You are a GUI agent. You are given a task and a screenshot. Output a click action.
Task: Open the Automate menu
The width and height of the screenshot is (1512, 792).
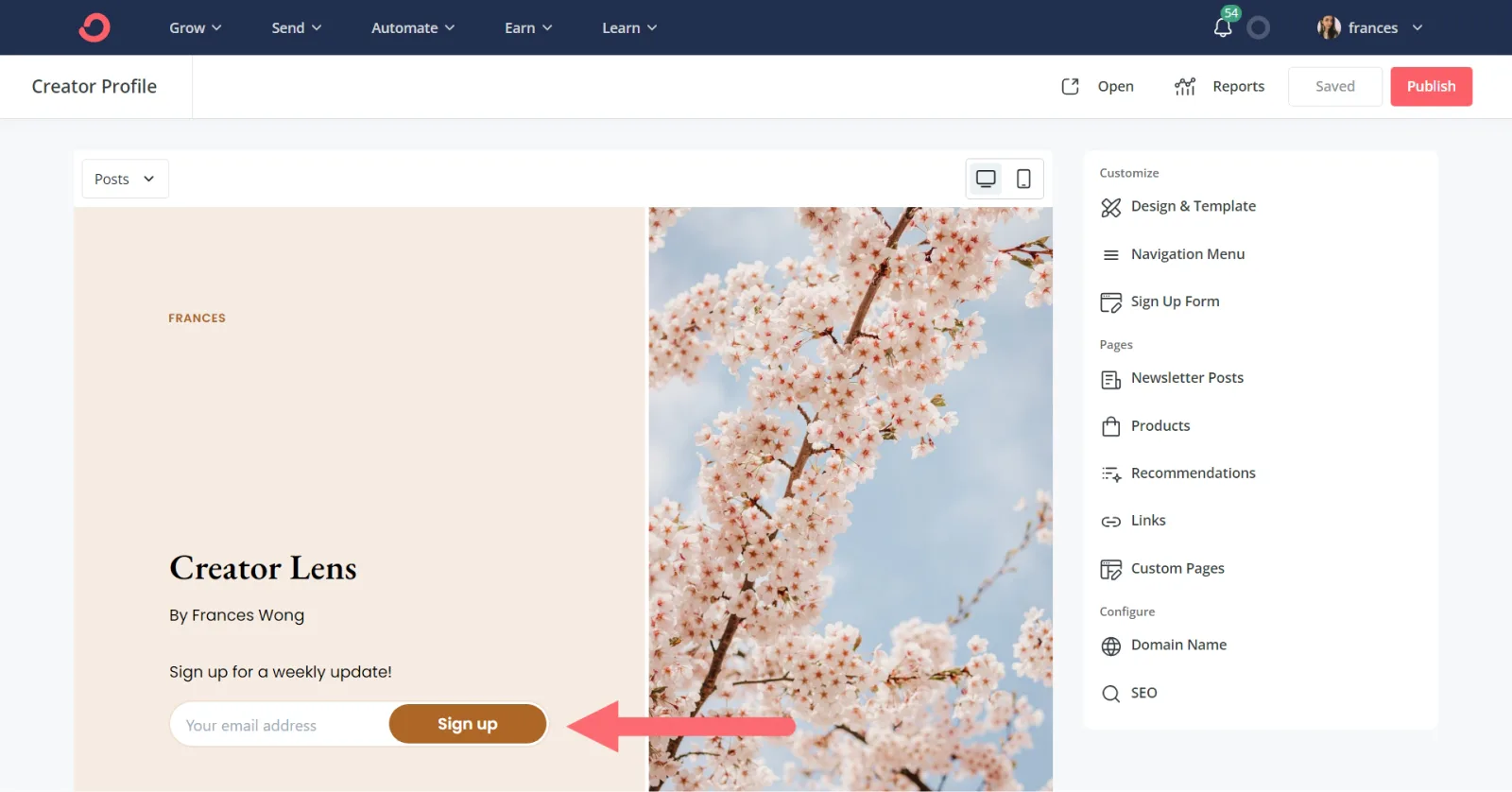point(412,28)
